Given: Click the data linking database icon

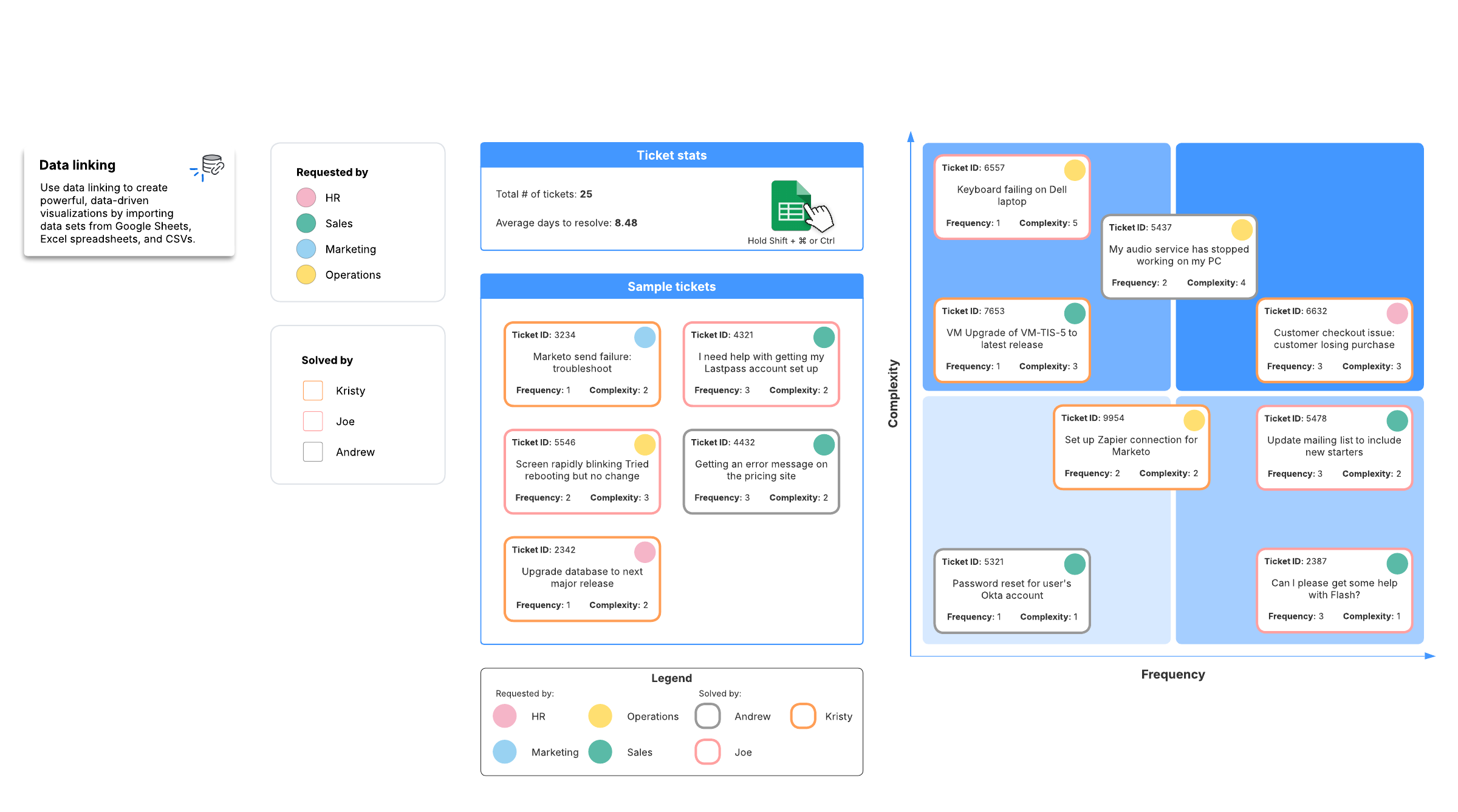Looking at the screenshot, I should [x=211, y=165].
